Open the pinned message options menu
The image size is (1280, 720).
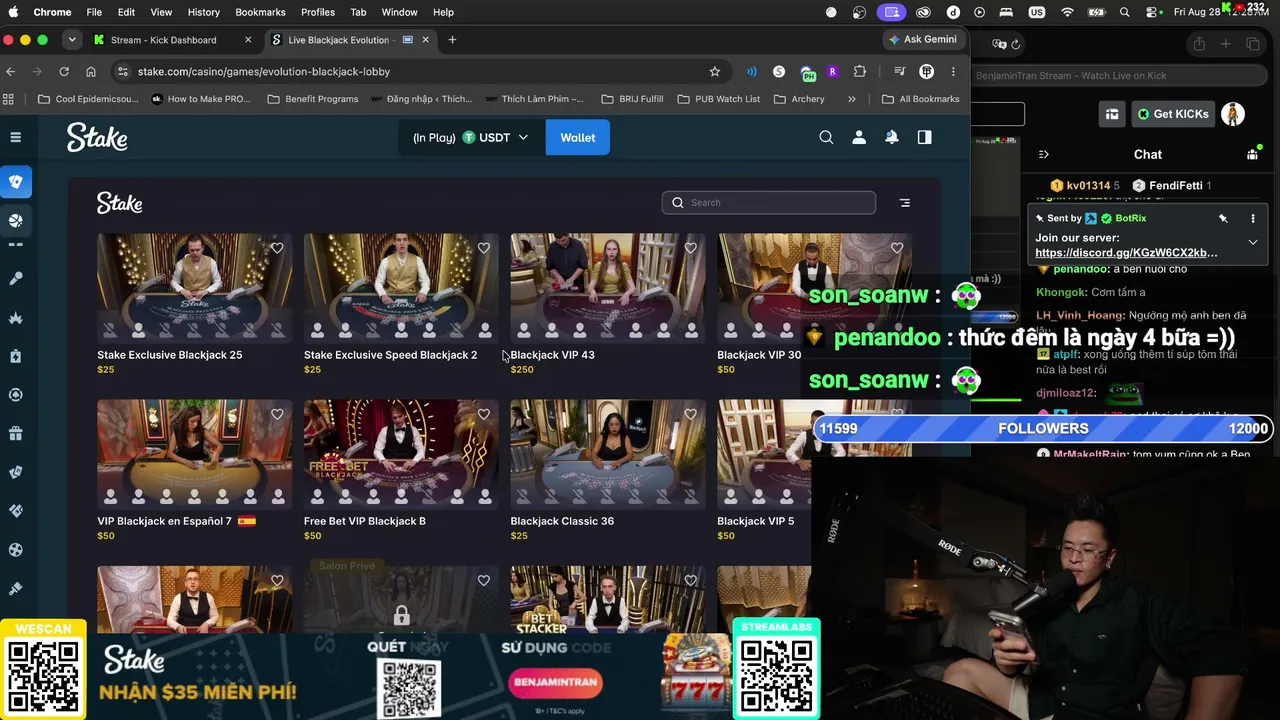pos(1253,218)
